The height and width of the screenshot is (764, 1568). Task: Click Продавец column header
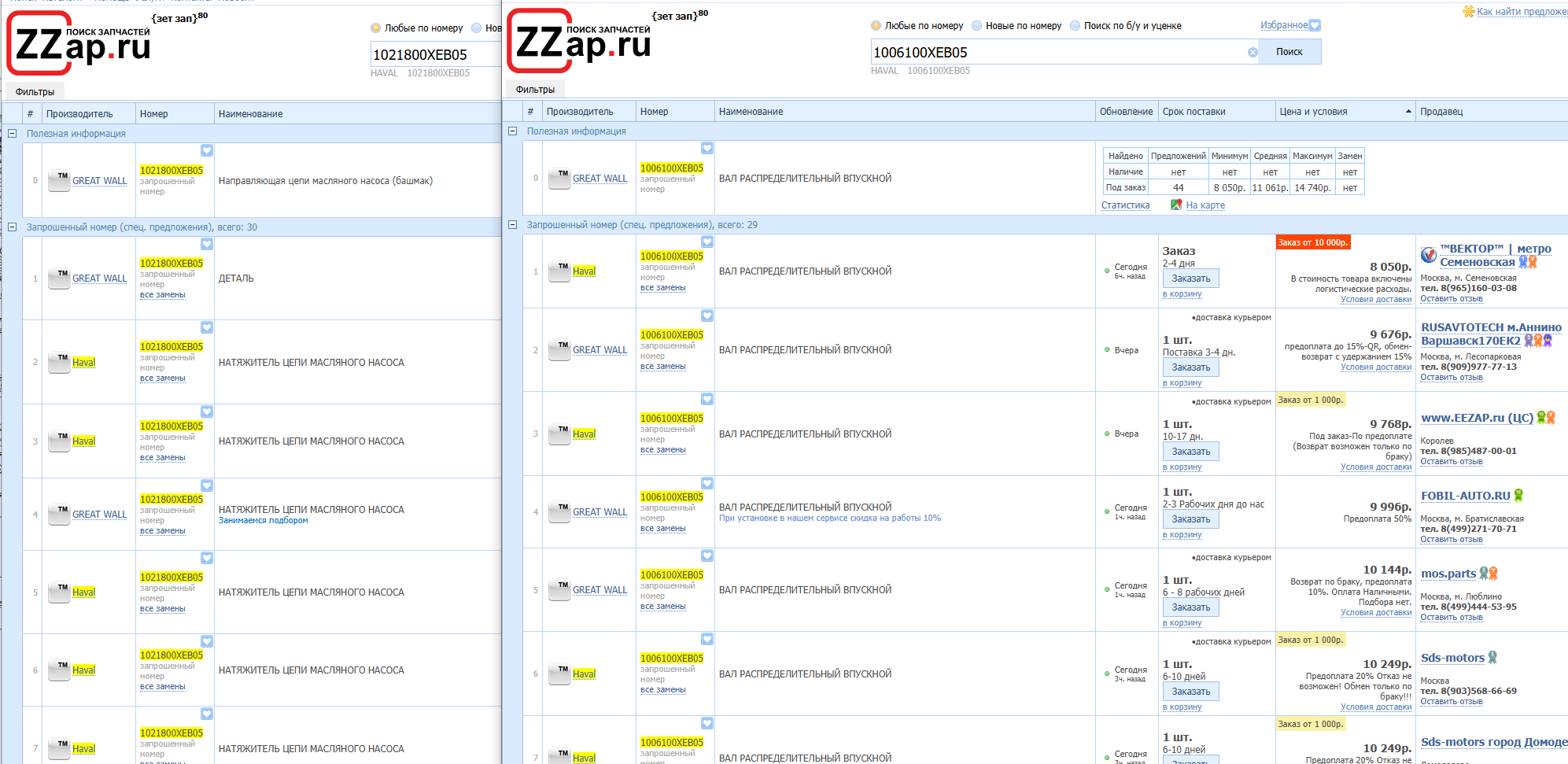[1492, 112]
